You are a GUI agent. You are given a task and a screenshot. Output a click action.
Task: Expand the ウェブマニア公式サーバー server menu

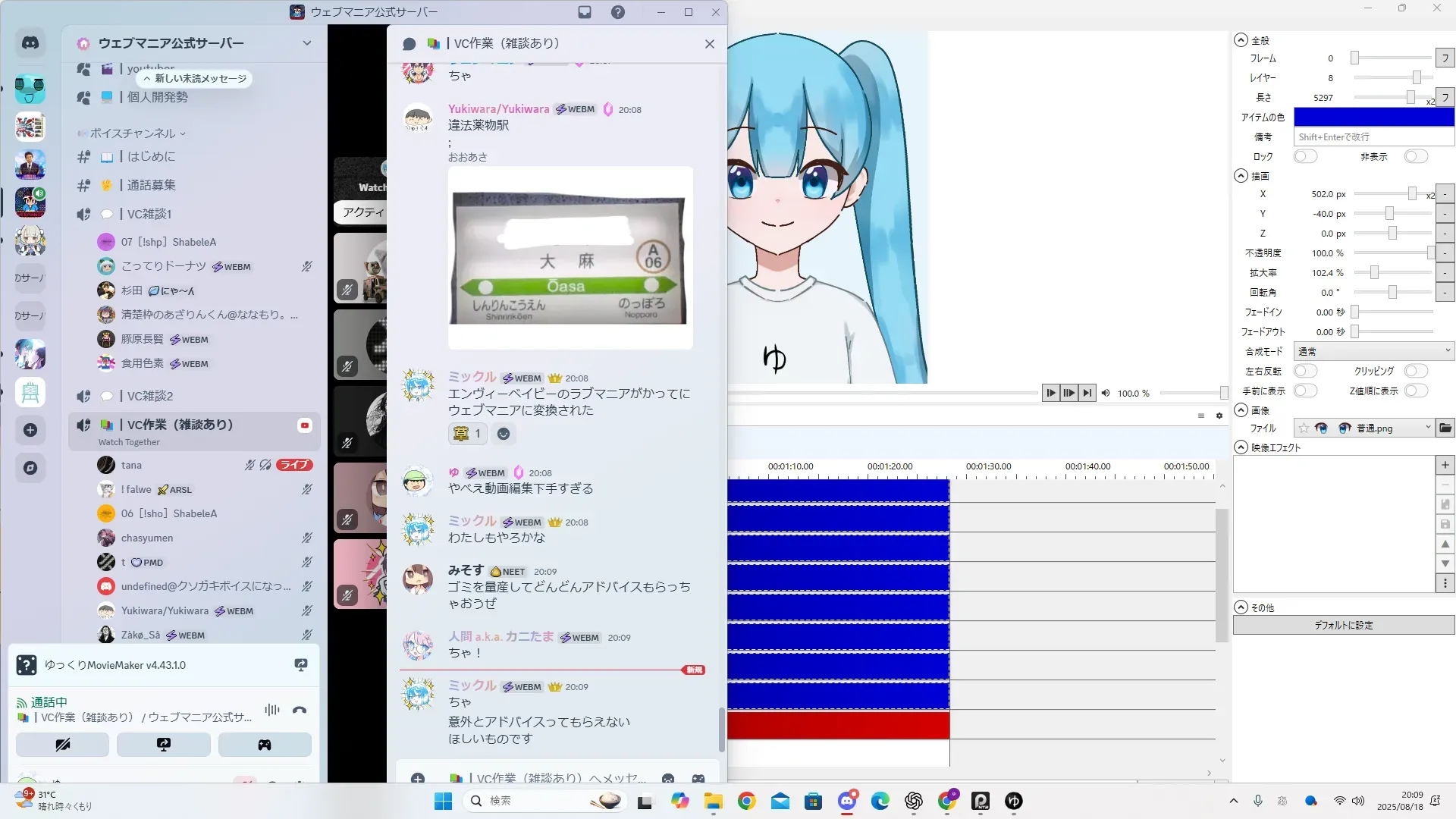[306, 43]
